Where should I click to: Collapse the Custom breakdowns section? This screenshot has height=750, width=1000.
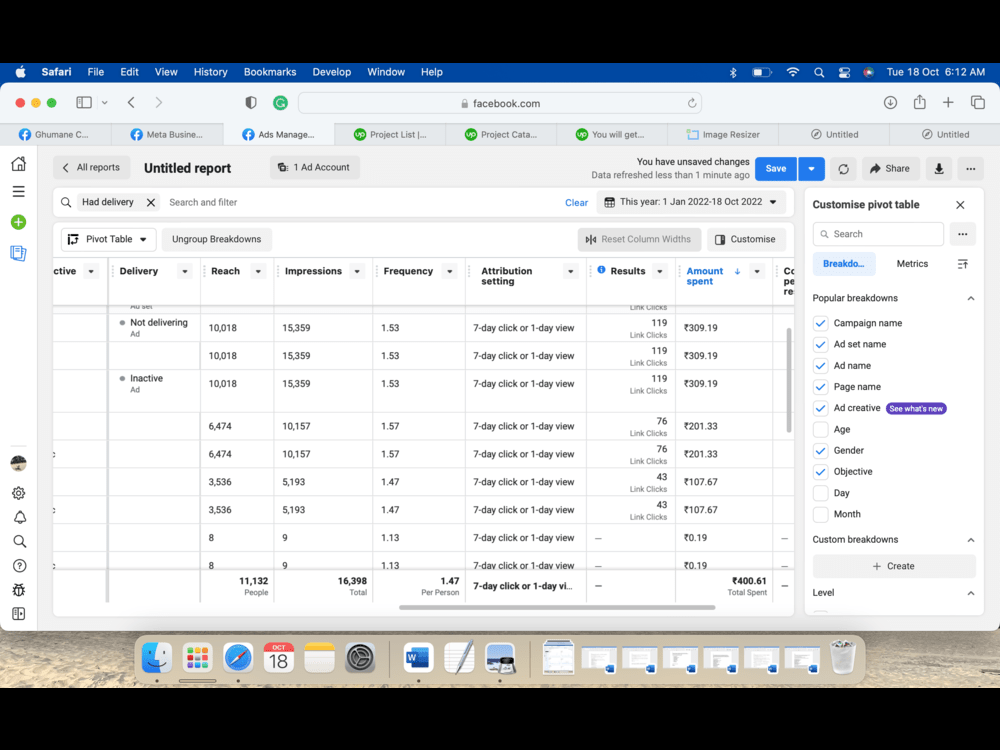pos(971,540)
